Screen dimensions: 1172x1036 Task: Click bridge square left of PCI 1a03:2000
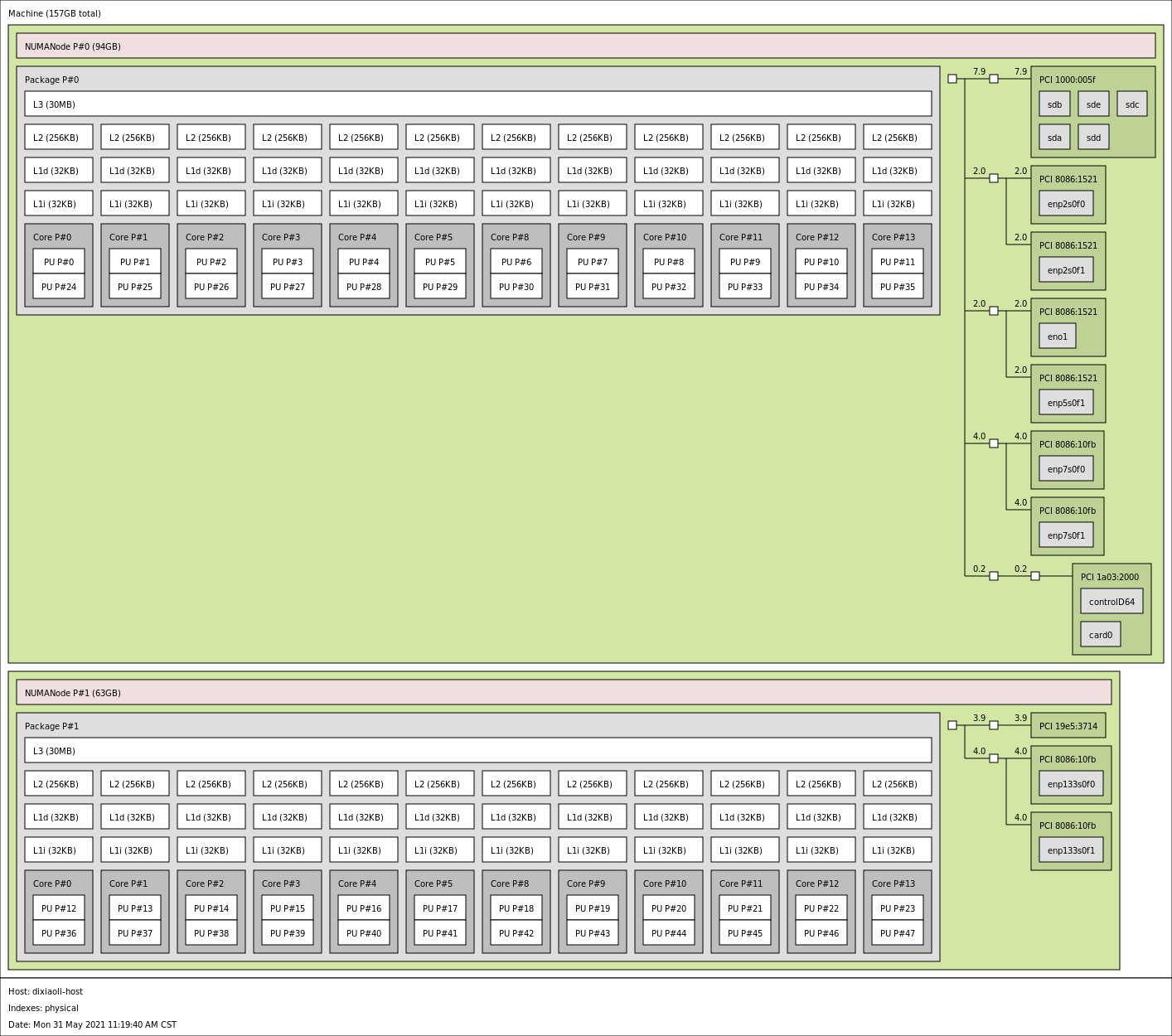coord(1035,576)
